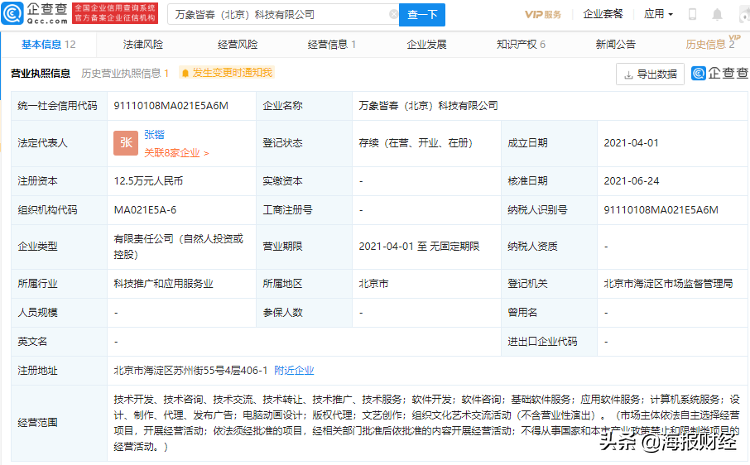
Task: Select the founding date 2021-04-01
Action: [631, 143]
